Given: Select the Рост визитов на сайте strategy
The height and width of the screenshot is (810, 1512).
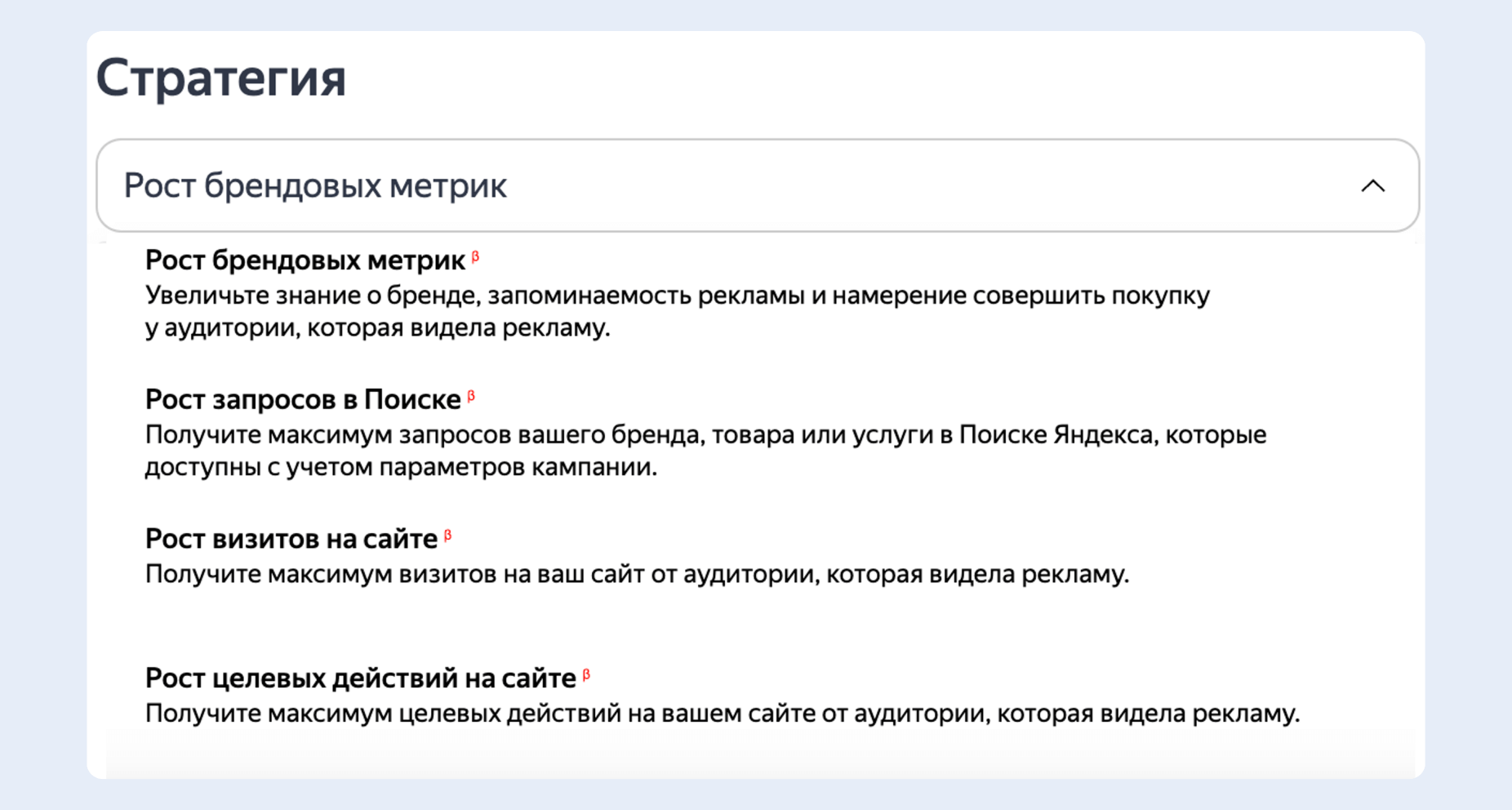Looking at the screenshot, I should click(x=290, y=537).
